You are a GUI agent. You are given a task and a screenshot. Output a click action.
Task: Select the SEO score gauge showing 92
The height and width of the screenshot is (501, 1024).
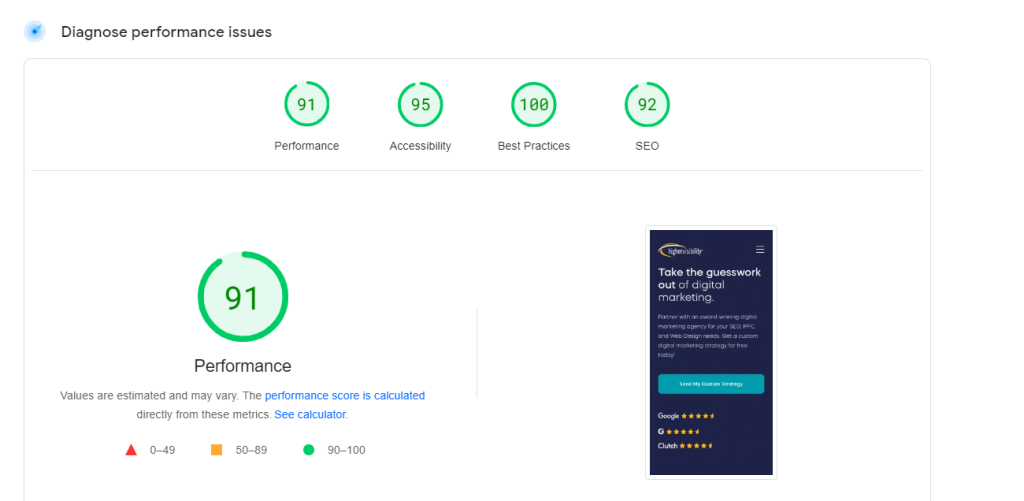[647, 104]
